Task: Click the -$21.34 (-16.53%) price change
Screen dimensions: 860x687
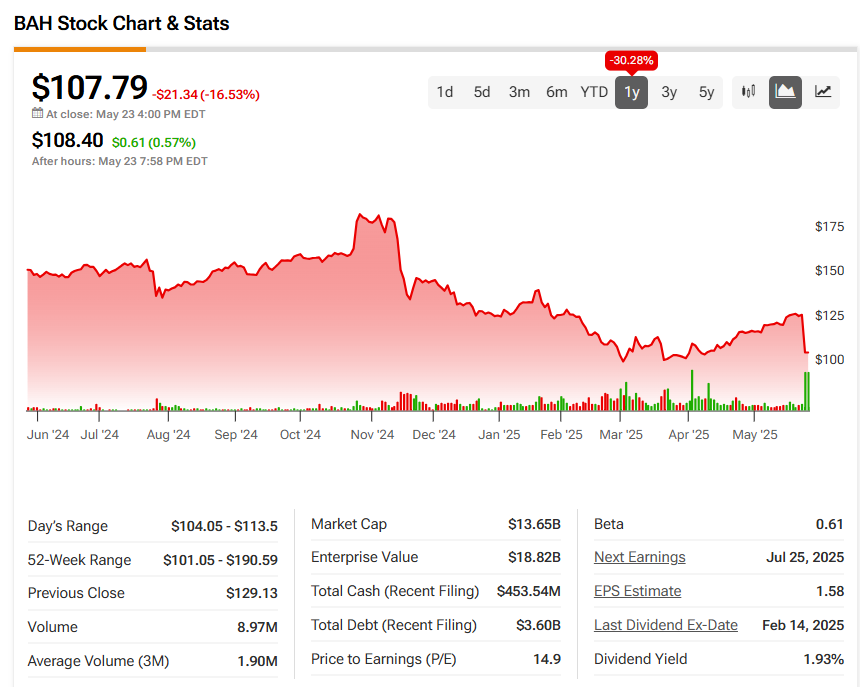Action: [x=206, y=95]
